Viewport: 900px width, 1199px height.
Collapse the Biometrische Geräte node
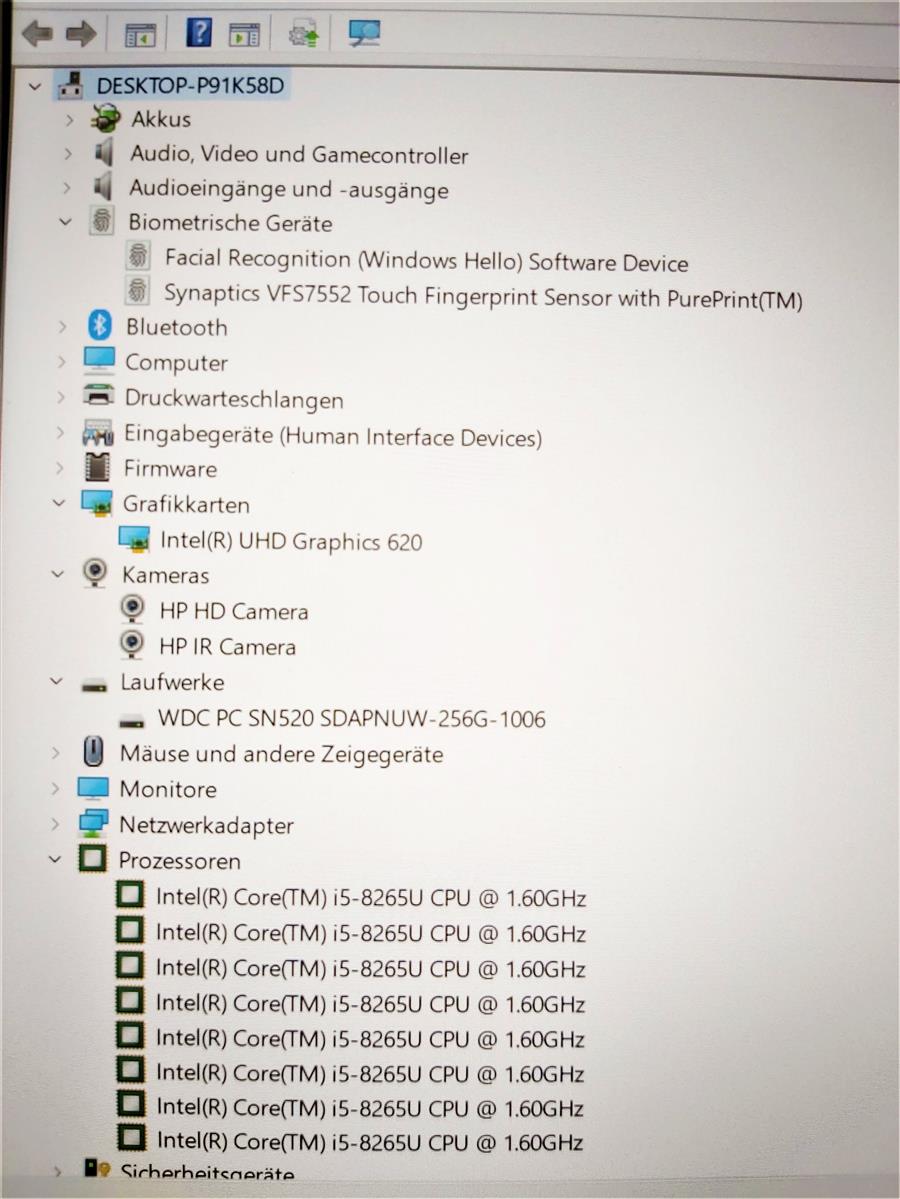pos(65,222)
